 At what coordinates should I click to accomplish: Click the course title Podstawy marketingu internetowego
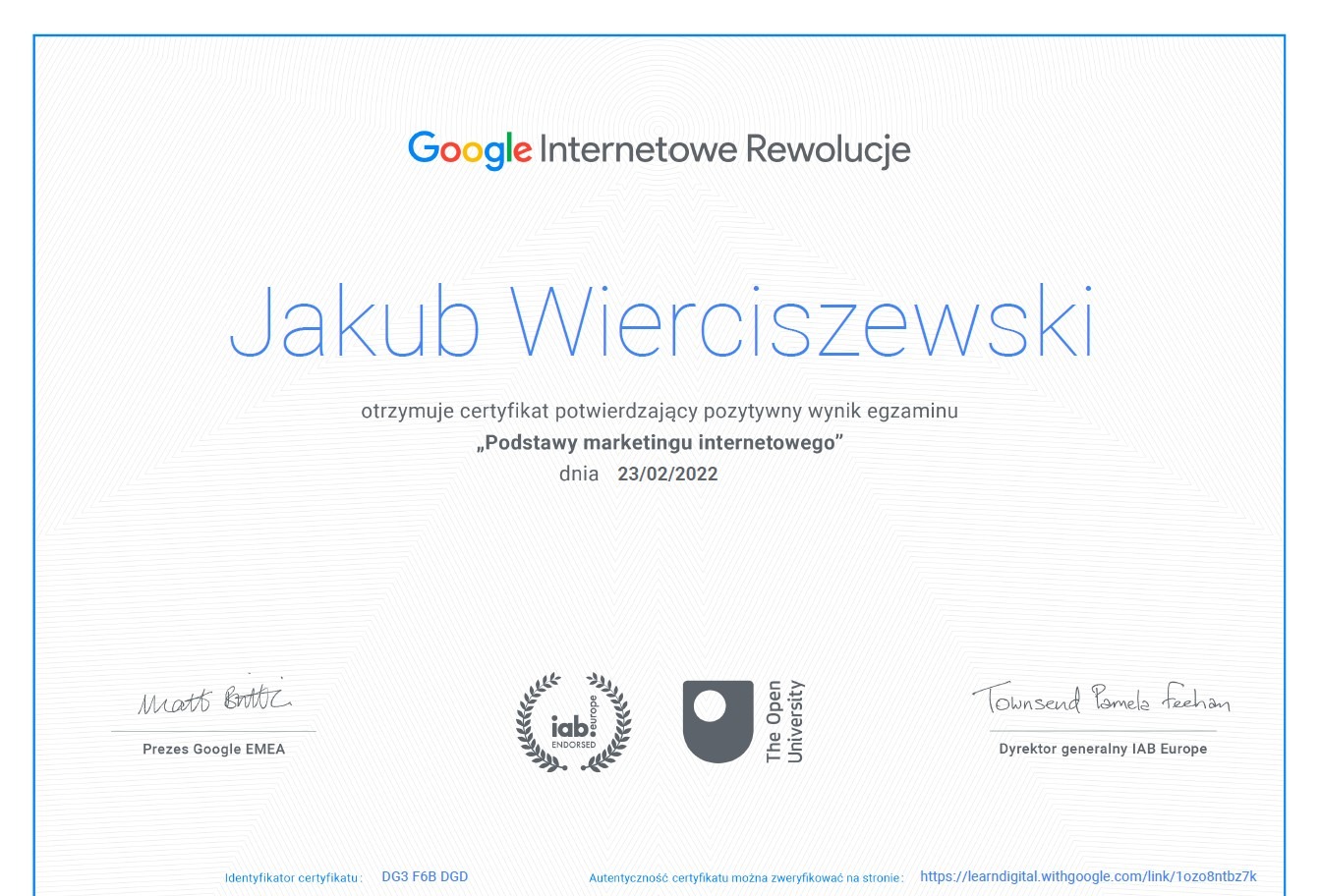point(660,442)
